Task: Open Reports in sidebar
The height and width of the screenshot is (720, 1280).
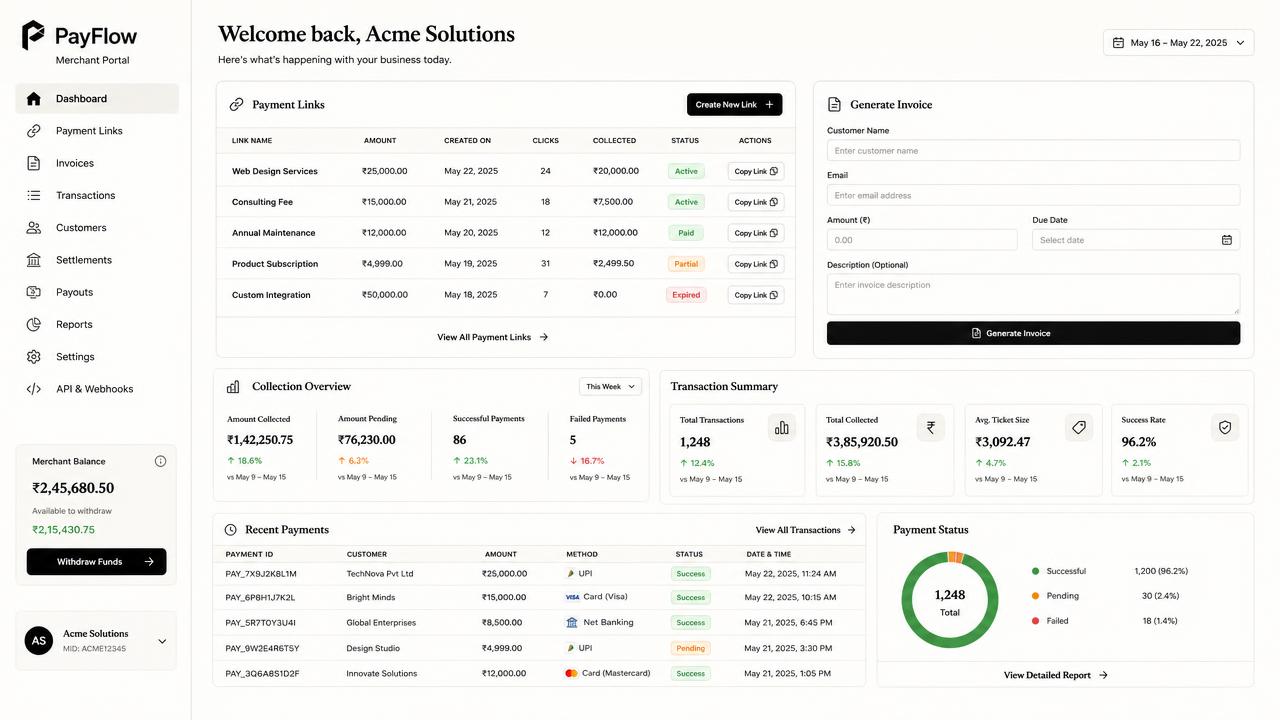Action: 97,324
